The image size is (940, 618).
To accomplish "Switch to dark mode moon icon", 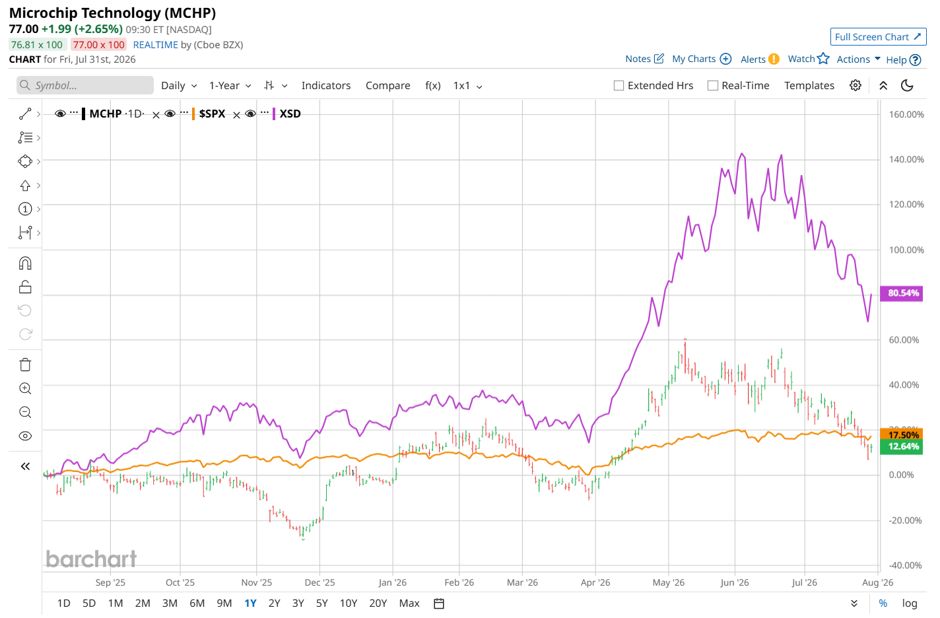I will (x=907, y=85).
